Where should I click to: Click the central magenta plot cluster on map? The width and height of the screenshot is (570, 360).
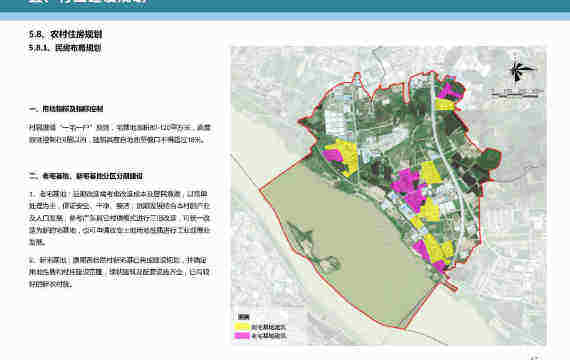[409, 189]
